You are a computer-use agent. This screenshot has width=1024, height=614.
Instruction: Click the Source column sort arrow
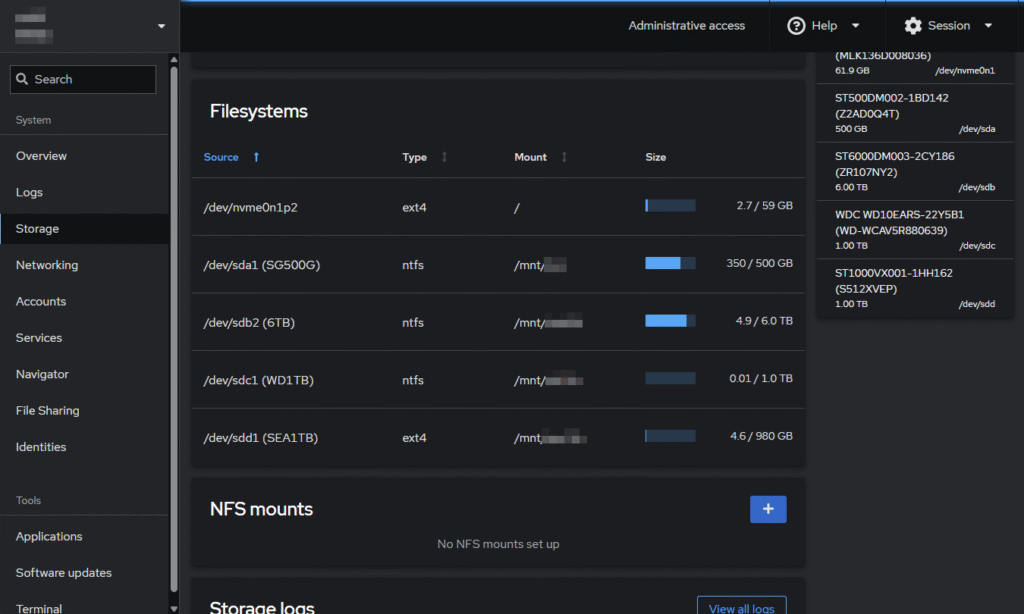coord(256,157)
